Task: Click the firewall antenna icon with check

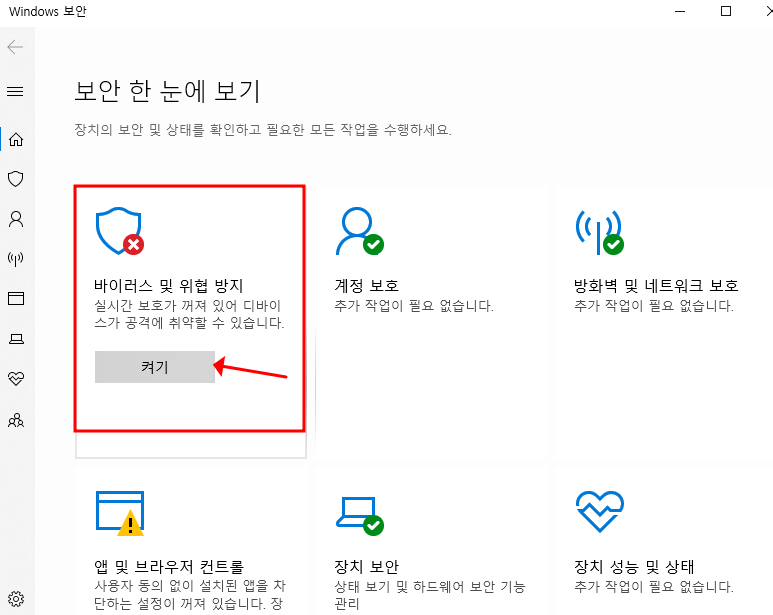Action: (x=599, y=232)
